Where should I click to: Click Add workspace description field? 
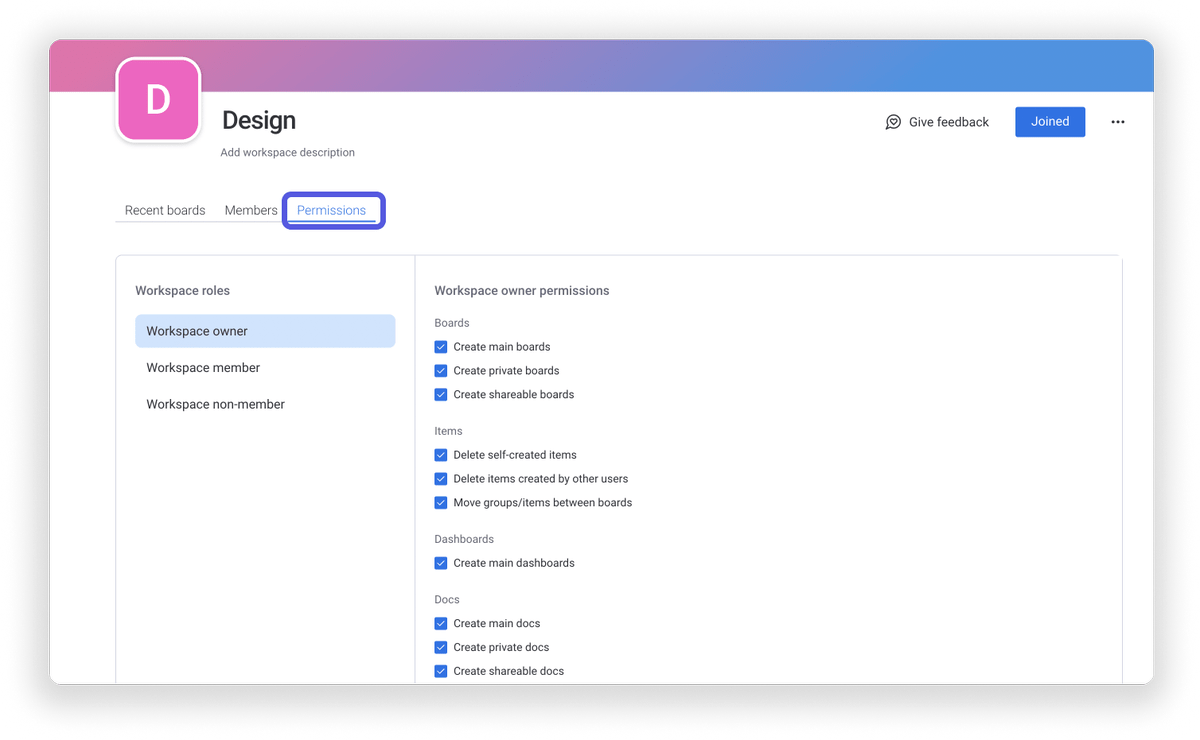(288, 153)
